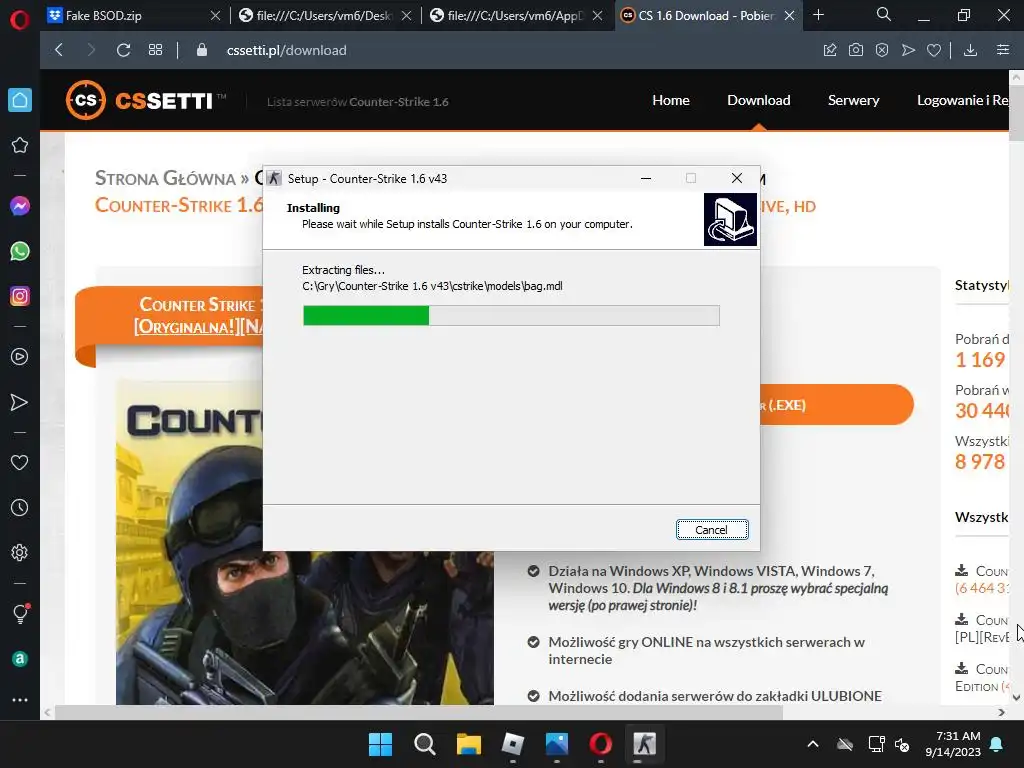Click the Strona Główna breadcrumb link
Viewport: 1024px width, 768px height.
165,178
